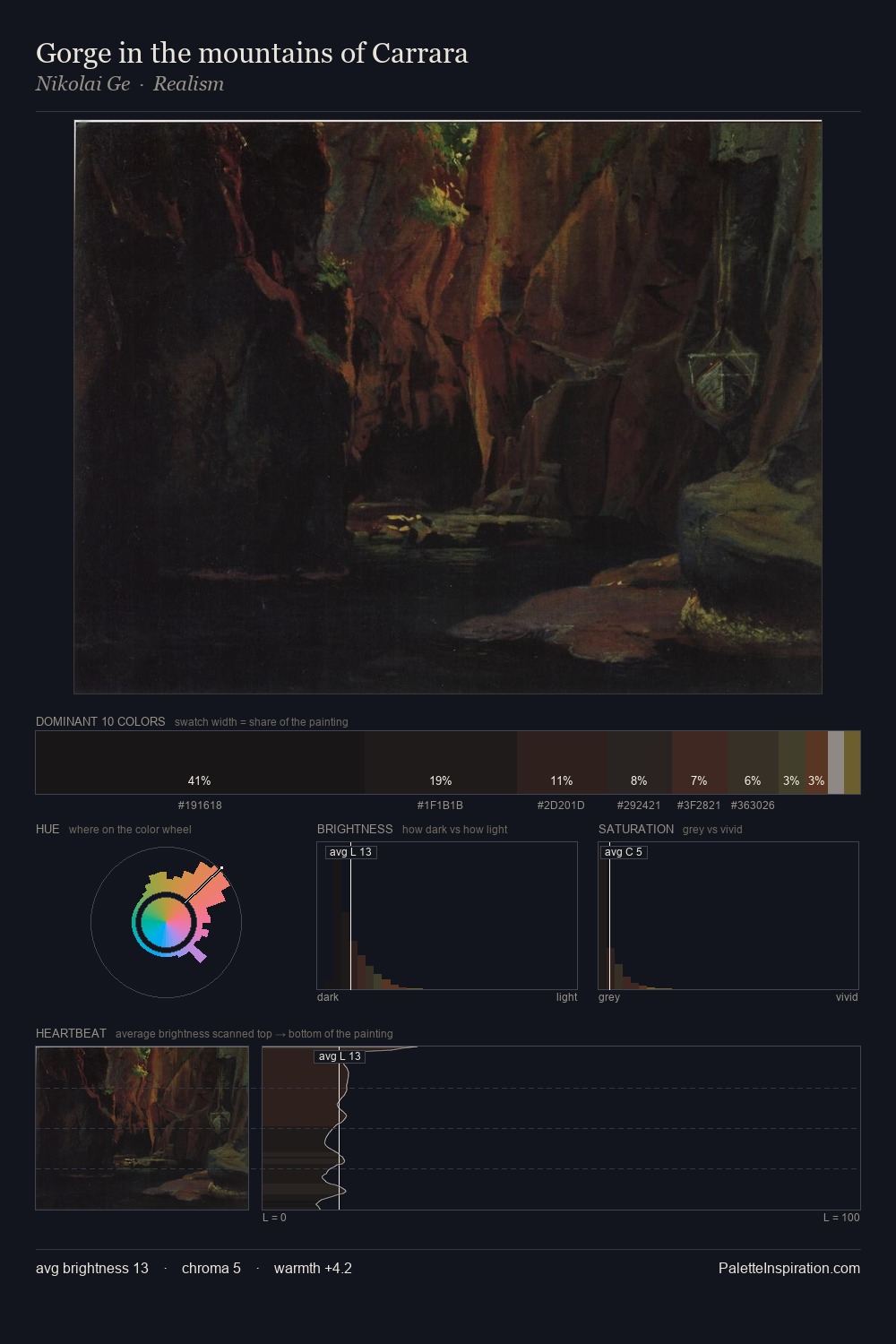The width and height of the screenshot is (896, 1344).
Task: Click the title Gorge in the mountains of Carrara
Action: tap(252, 53)
